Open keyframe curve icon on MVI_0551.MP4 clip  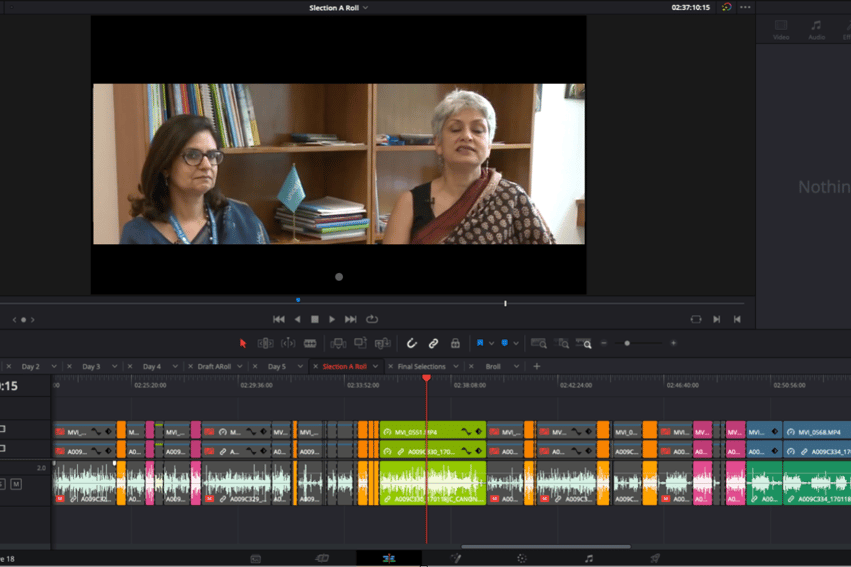[466, 432]
